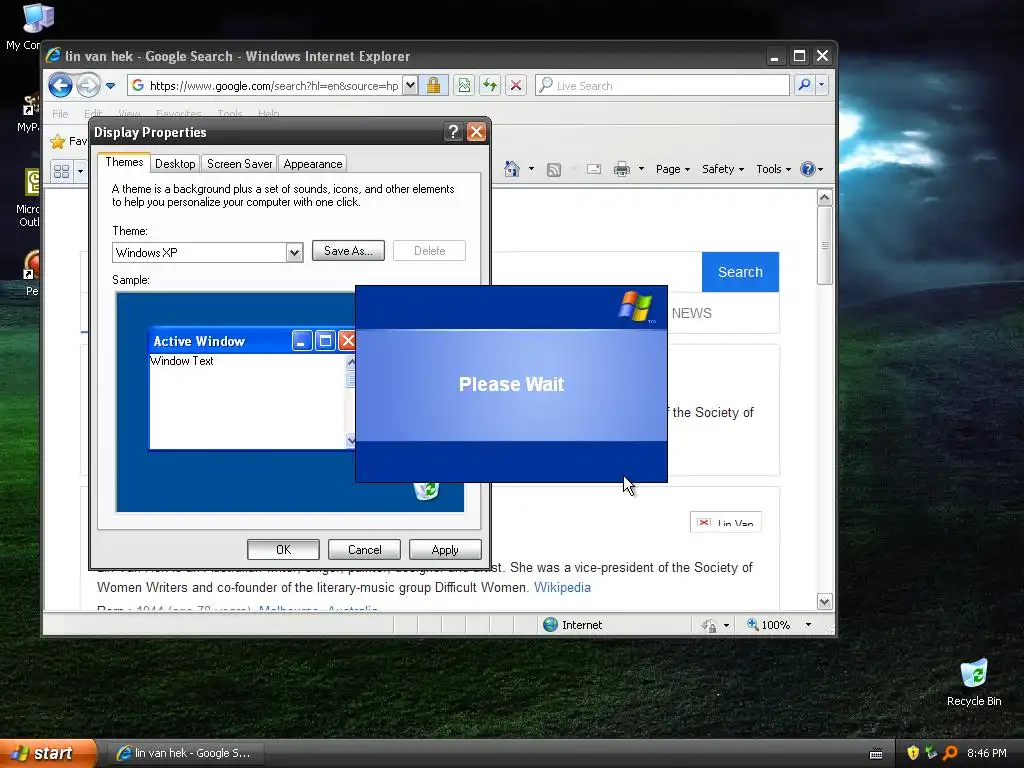Click the Start button

48,753
